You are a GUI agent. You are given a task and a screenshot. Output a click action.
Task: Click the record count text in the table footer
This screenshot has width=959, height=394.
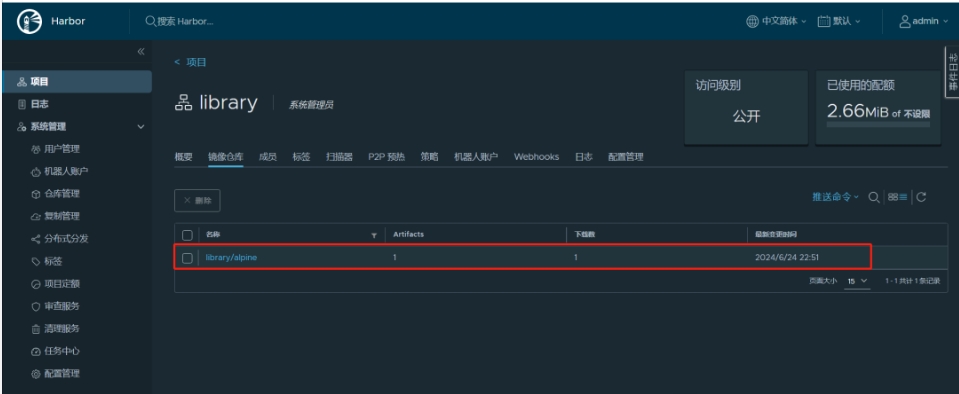click(913, 281)
